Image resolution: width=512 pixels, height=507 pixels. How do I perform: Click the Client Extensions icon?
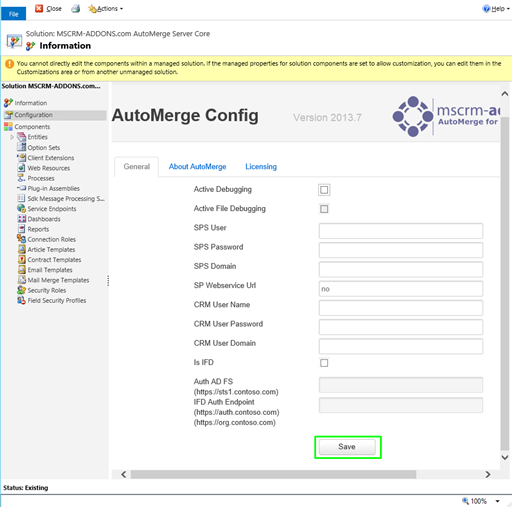click(21, 158)
